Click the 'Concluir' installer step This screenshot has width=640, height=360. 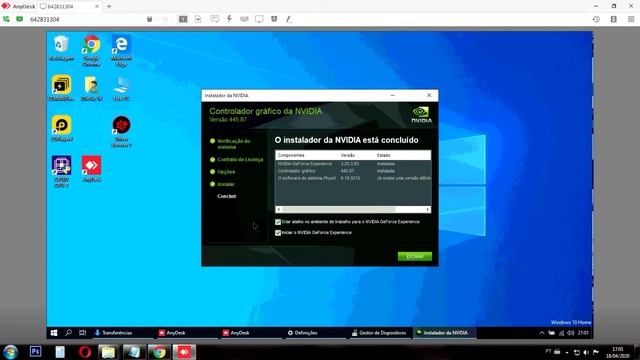[227, 196]
